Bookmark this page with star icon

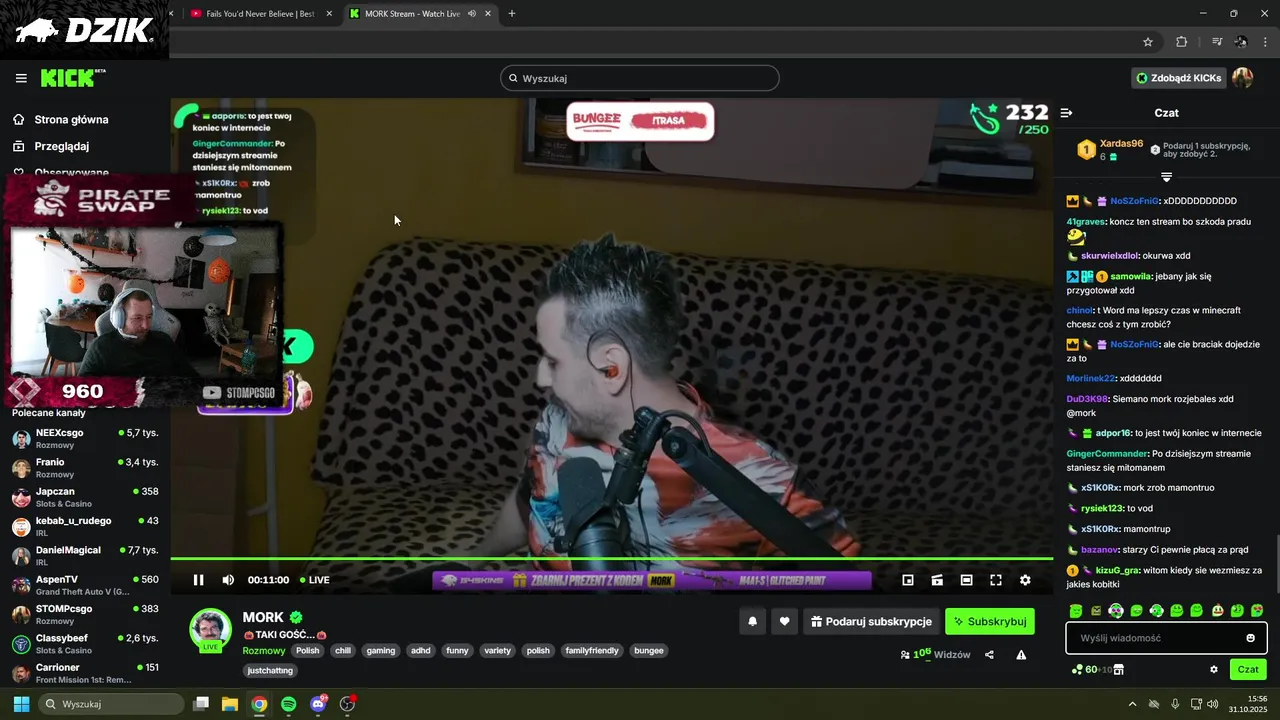pyautogui.click(x=1148, y=42)
